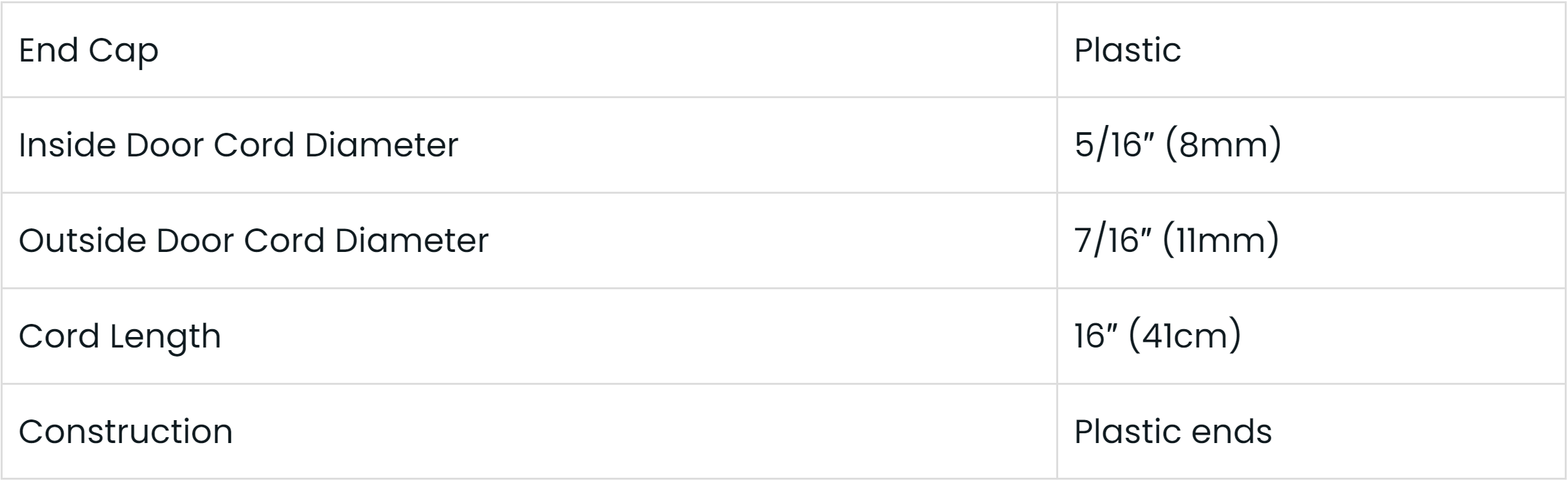Image resolution: width=1568 pixels, height=481 pixels.
Task: Click the "(11mm)" metric measurement
Action: point(1221,240)
